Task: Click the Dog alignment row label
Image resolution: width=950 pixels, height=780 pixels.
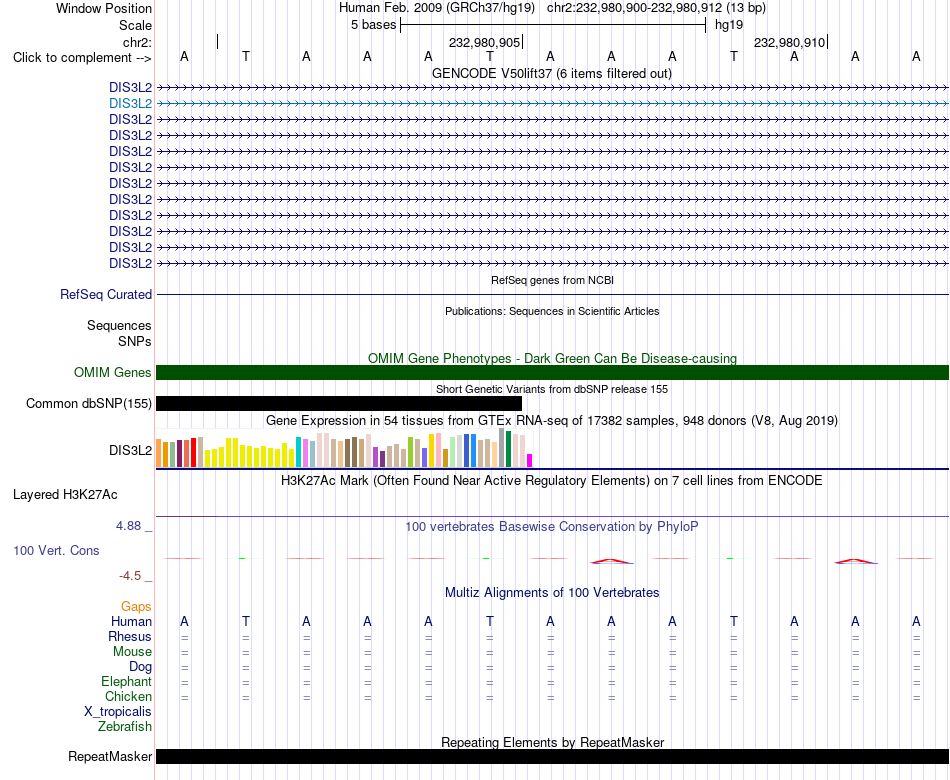Action: 140,667
